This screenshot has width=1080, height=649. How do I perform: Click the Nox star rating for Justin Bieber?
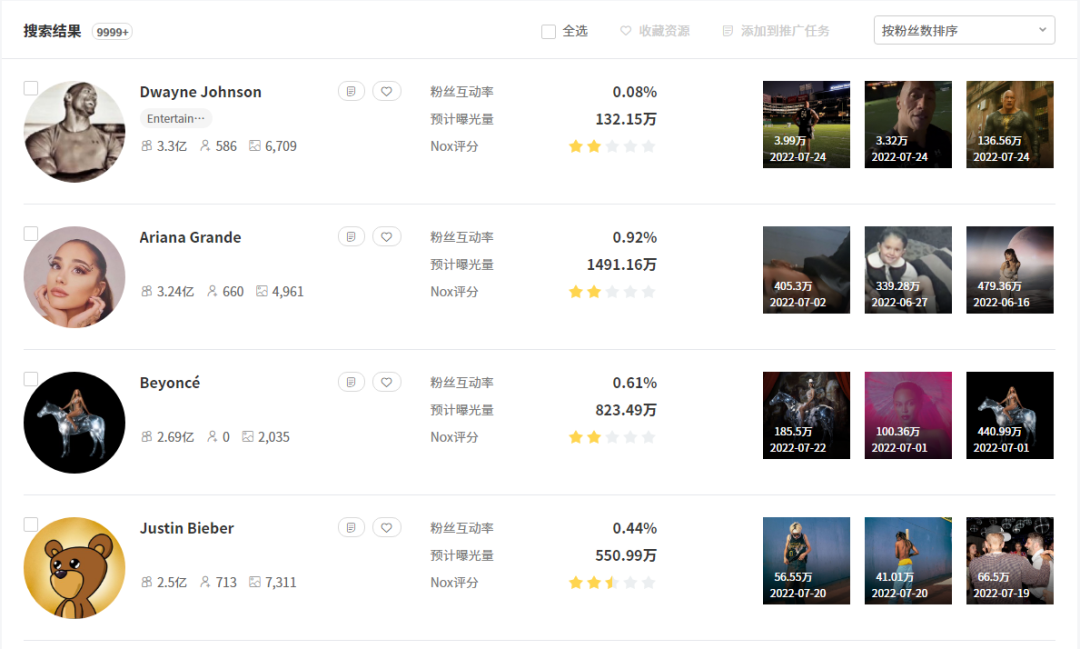(x=612, y=583)
